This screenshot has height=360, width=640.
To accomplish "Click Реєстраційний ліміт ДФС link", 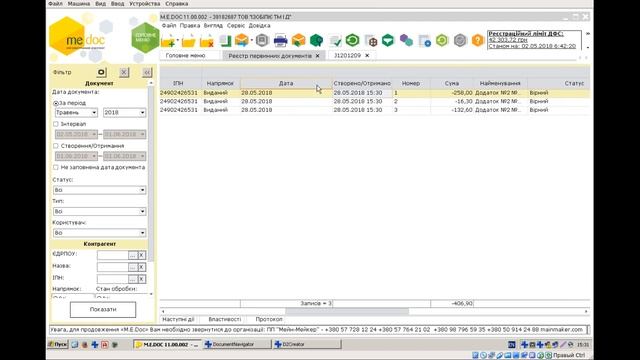I will pyautogui.click(x=526, y=34).
